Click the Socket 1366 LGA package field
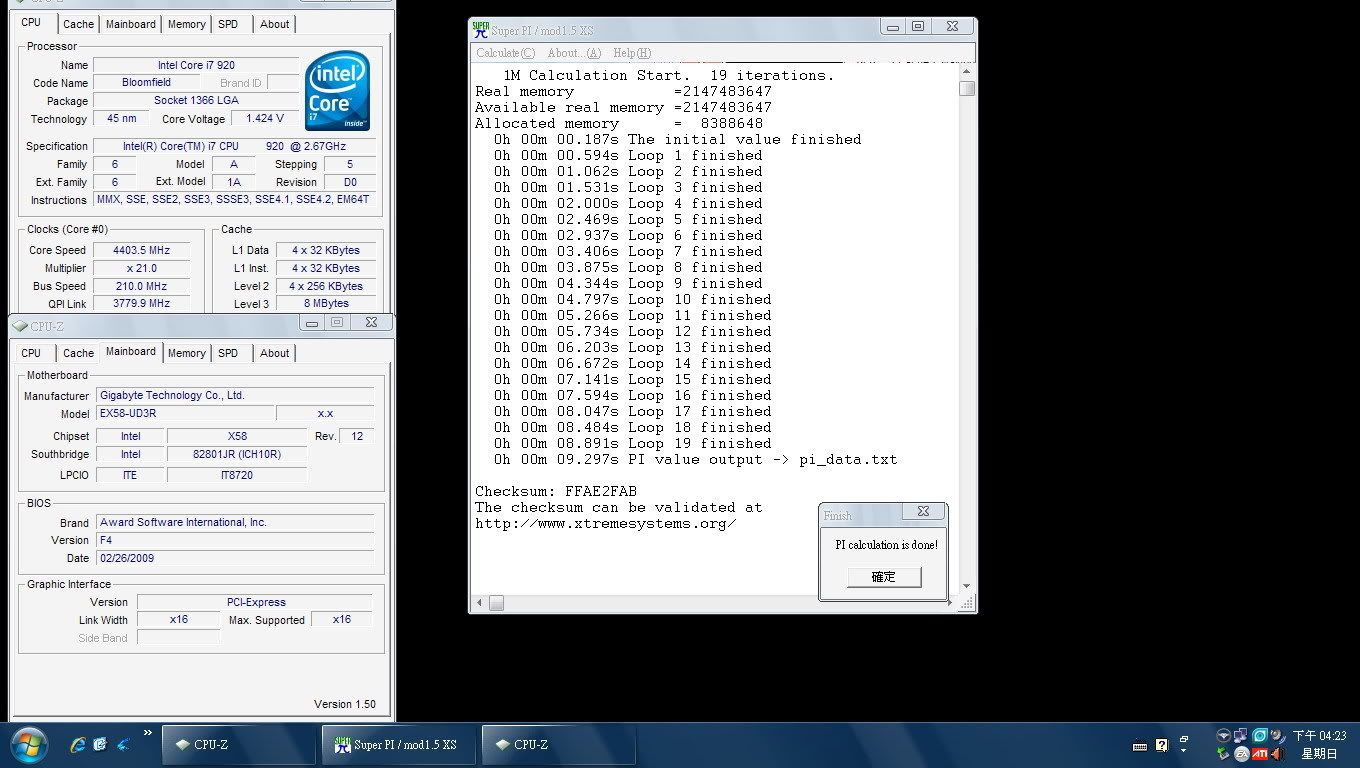 pos(196,100)
